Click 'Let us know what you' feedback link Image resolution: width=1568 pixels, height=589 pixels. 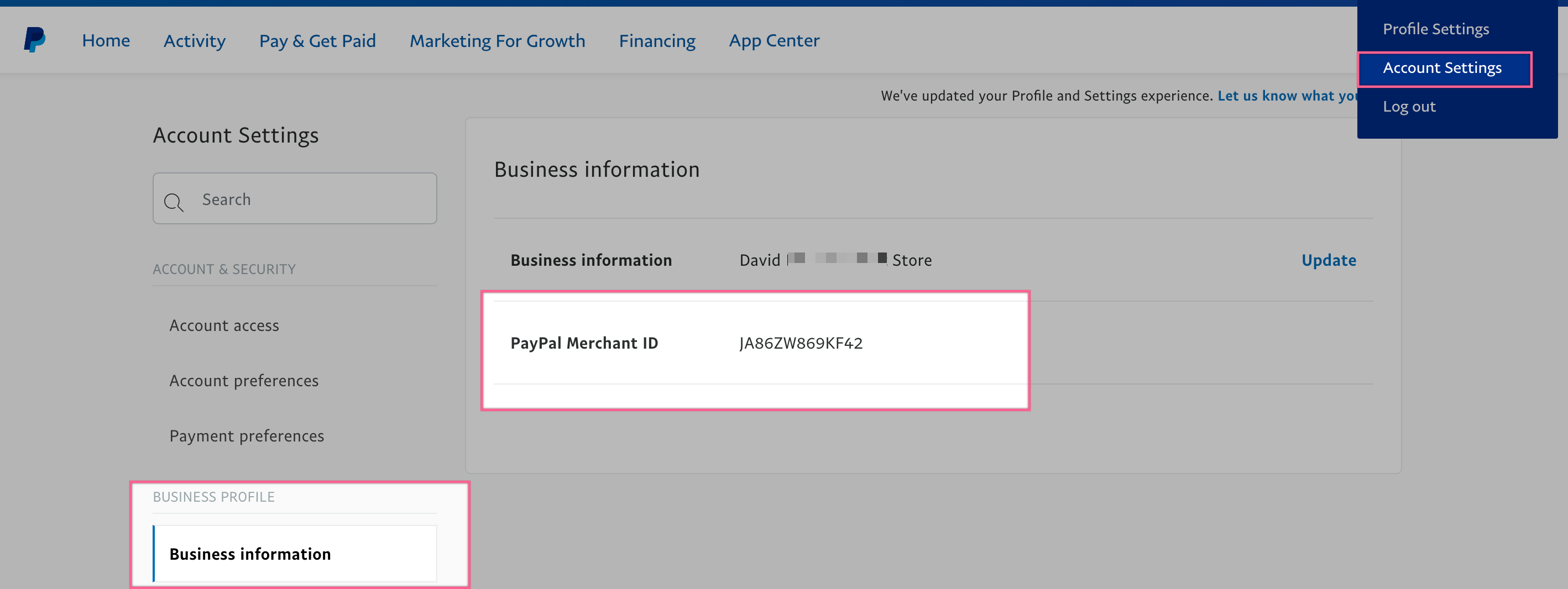point(1287,96)
